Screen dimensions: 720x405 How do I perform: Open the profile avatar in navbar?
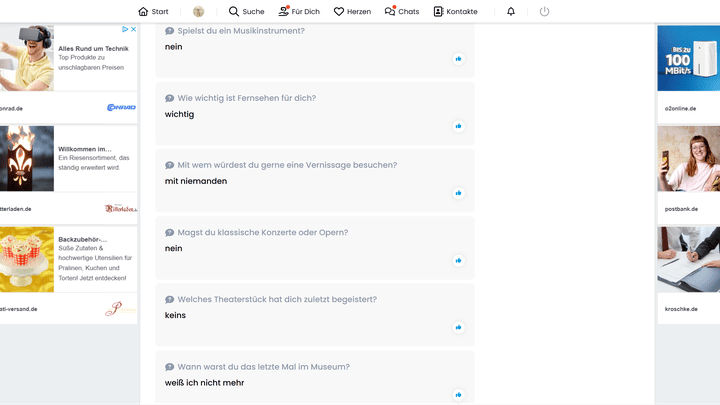click(199, 12)
